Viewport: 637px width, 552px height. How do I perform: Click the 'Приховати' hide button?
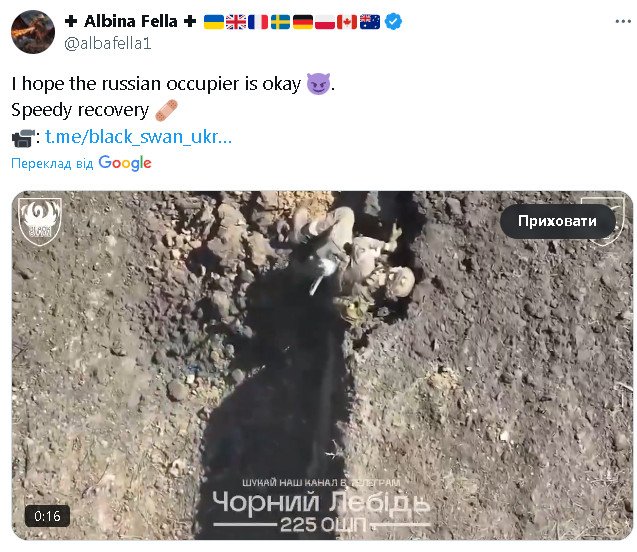click(557, 221)
